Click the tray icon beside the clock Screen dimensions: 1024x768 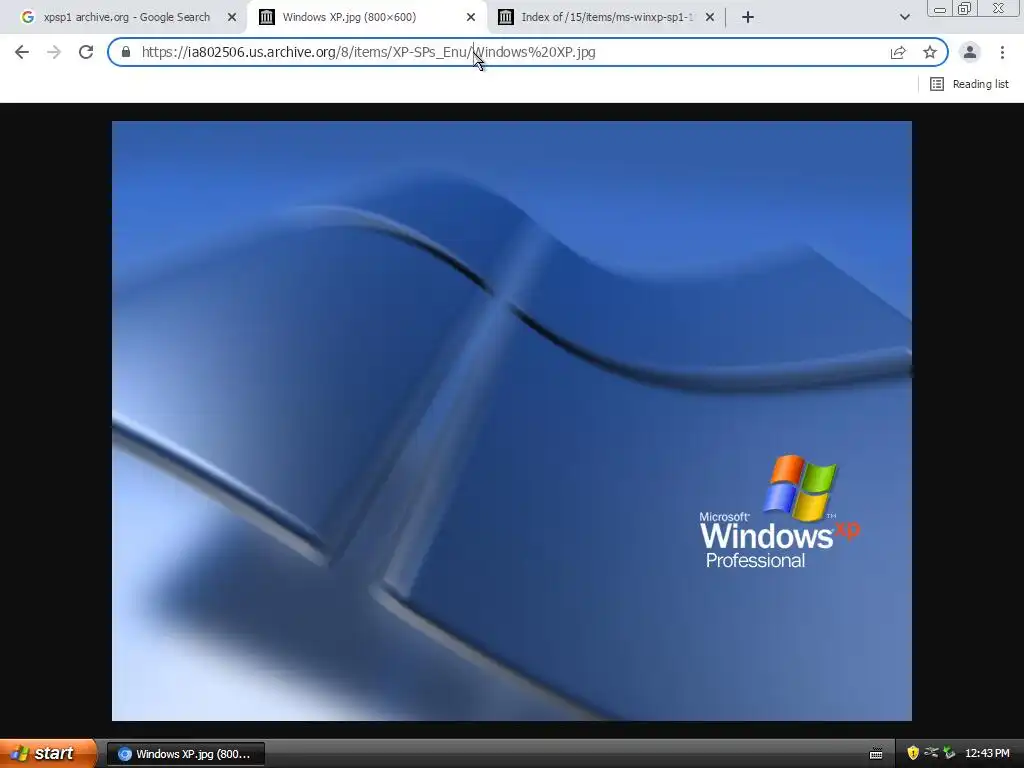949,753
